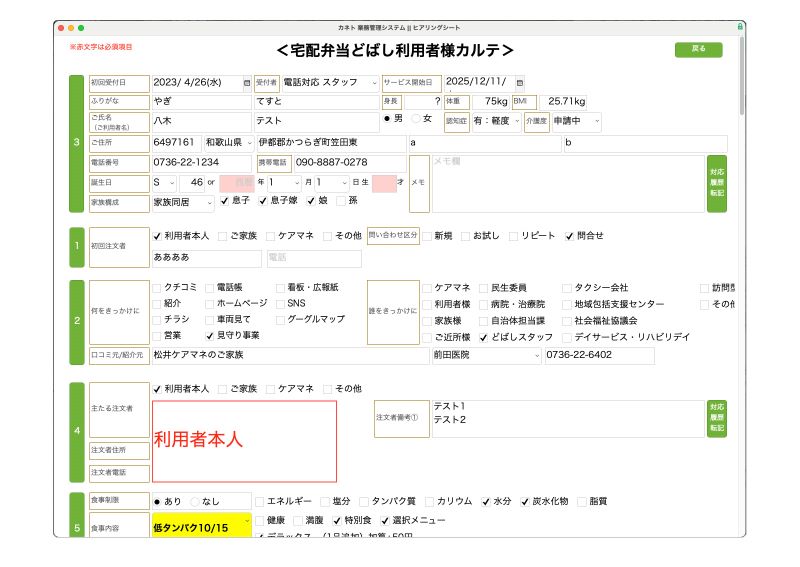This screenshot has height=567, width=800.
Task: Open the 食事内容 dropdown 低タンパク10/15
Action: pyautogui.click(x=202, y=527)
